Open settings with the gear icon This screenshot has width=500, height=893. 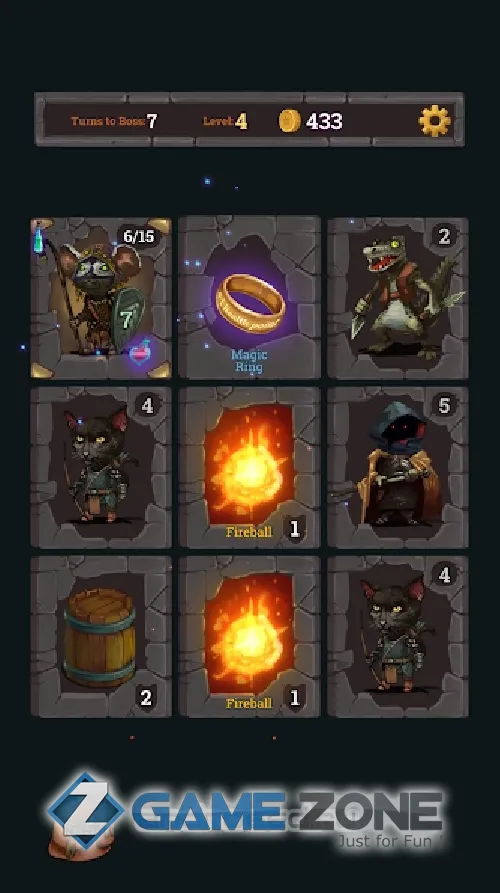coord(435,121)
